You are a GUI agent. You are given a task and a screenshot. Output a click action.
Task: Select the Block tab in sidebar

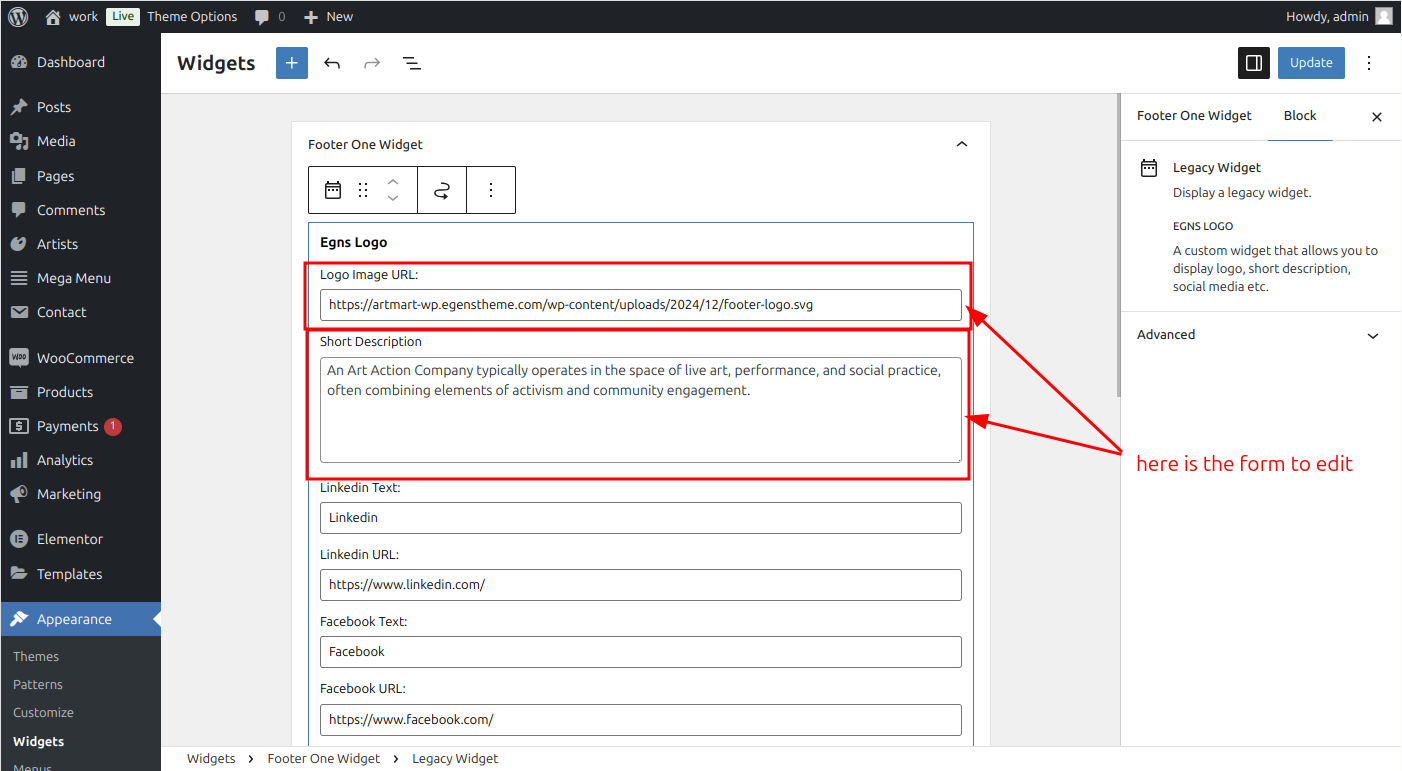click(x=1300, y=116)
